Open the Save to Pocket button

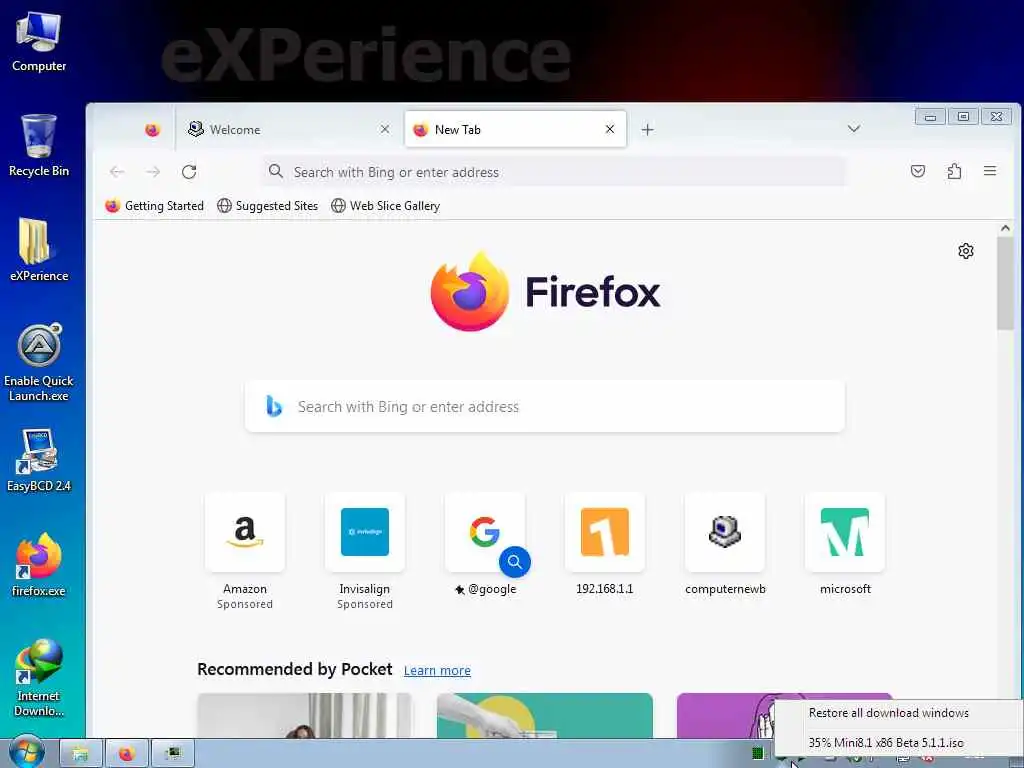[x=918, y=171]
